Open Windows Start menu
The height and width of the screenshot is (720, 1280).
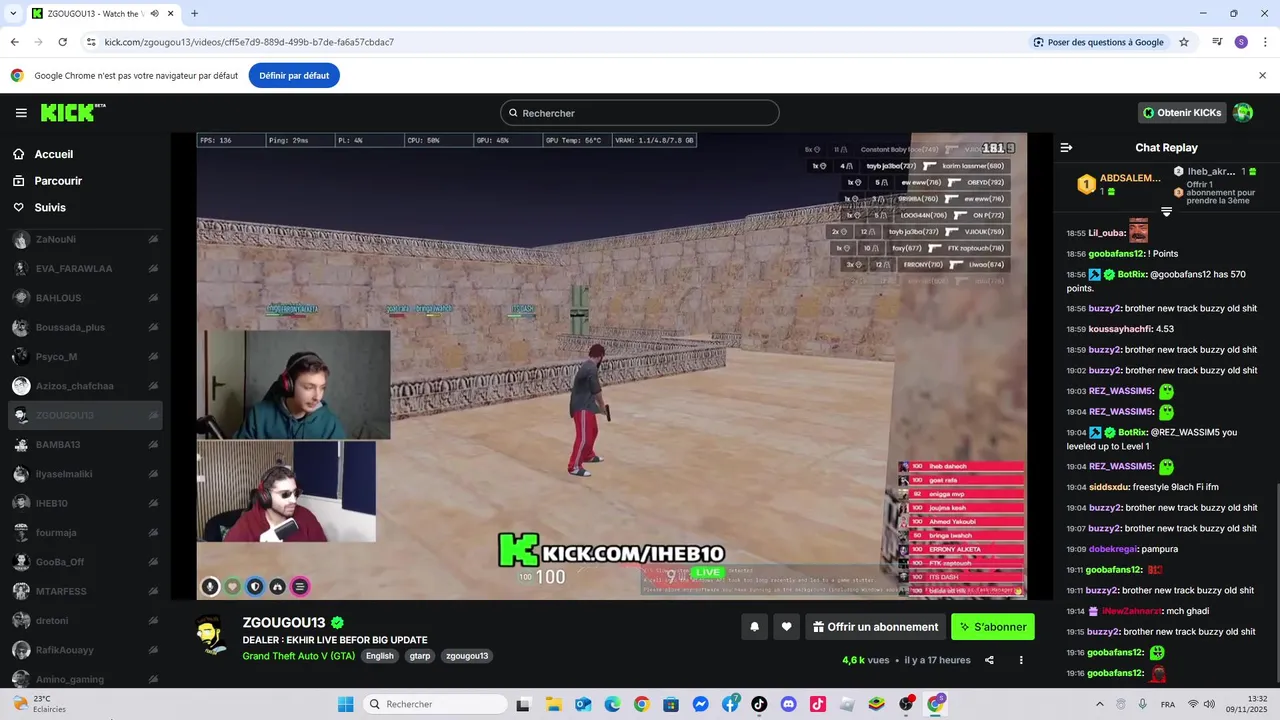click(x=345, y=704)
